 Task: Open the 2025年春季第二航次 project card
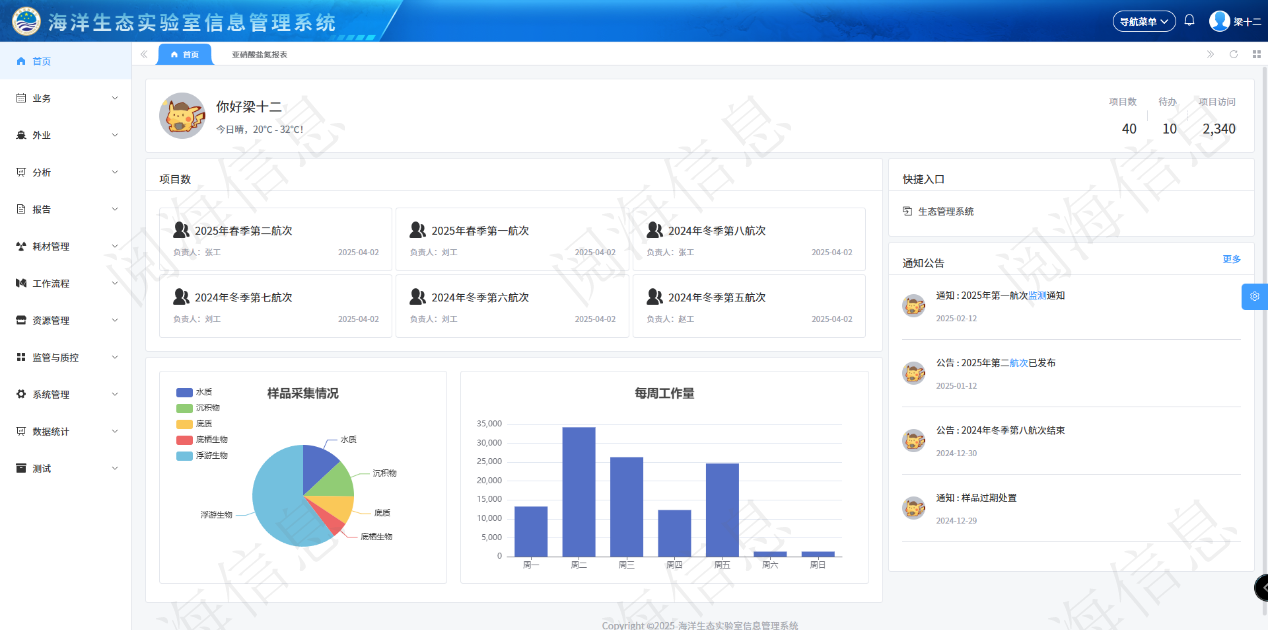tap(275, 239)
